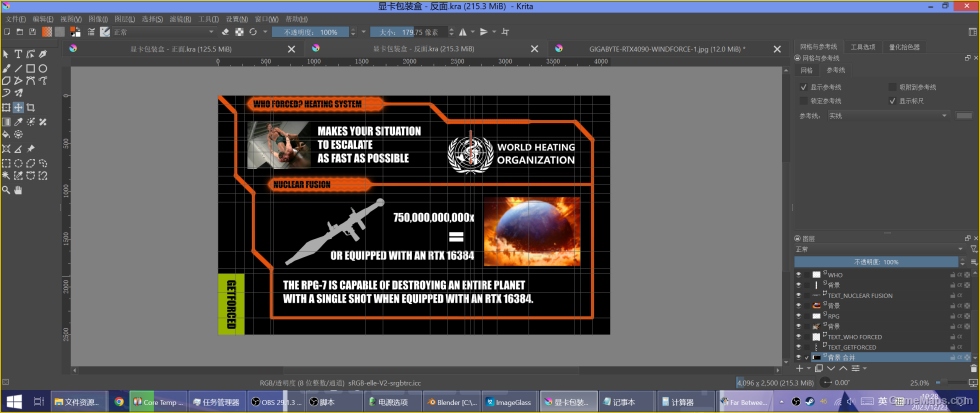
Task: Select the Rectangle shape tool
Action: tap(31, 68)
